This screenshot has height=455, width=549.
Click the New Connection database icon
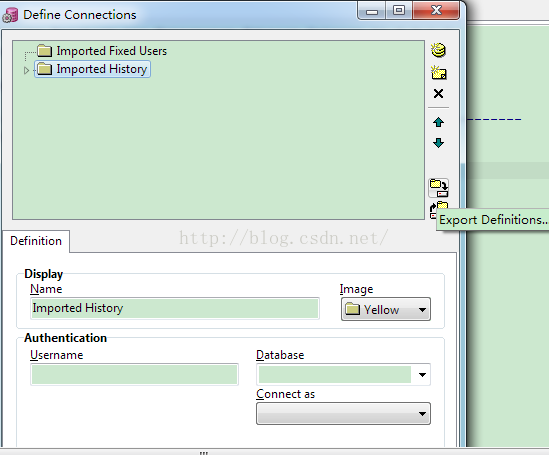[438, 50]
